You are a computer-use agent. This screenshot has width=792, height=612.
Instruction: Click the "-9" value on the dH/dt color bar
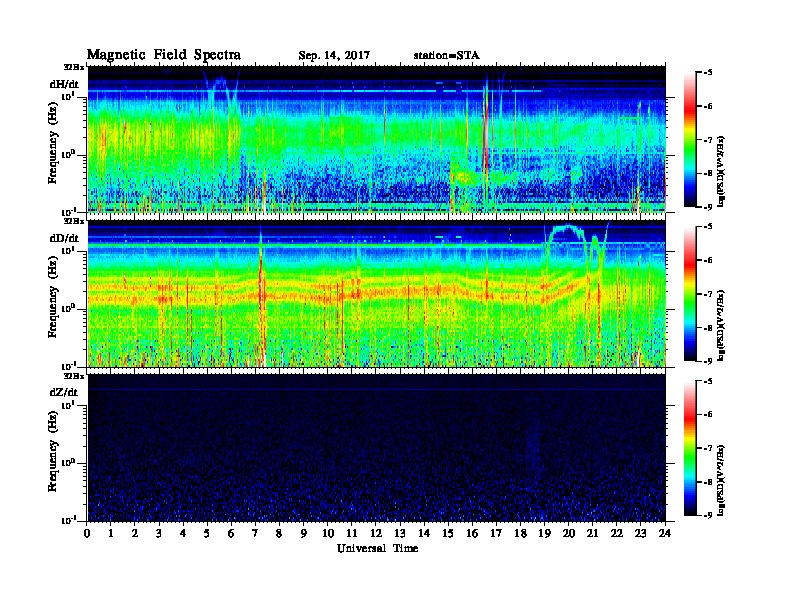[x=708, y=207]
